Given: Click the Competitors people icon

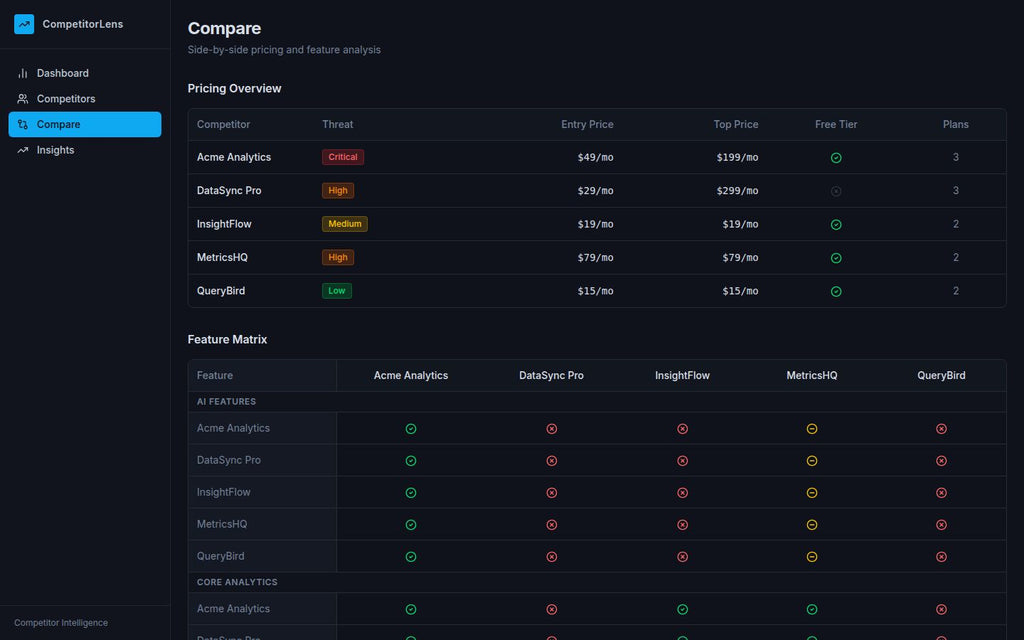Looking at the screenshot, I should [23, 99].
